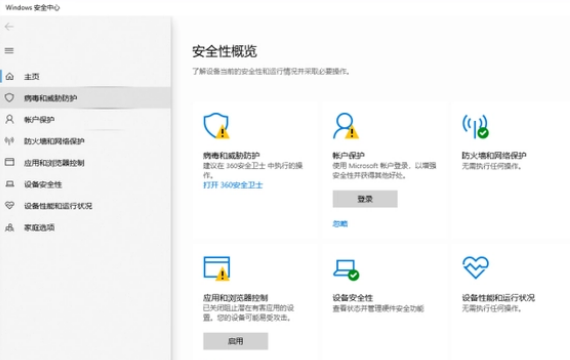Open the device health heart tile icon
The image size is (570, 360).
coord(475,267)
